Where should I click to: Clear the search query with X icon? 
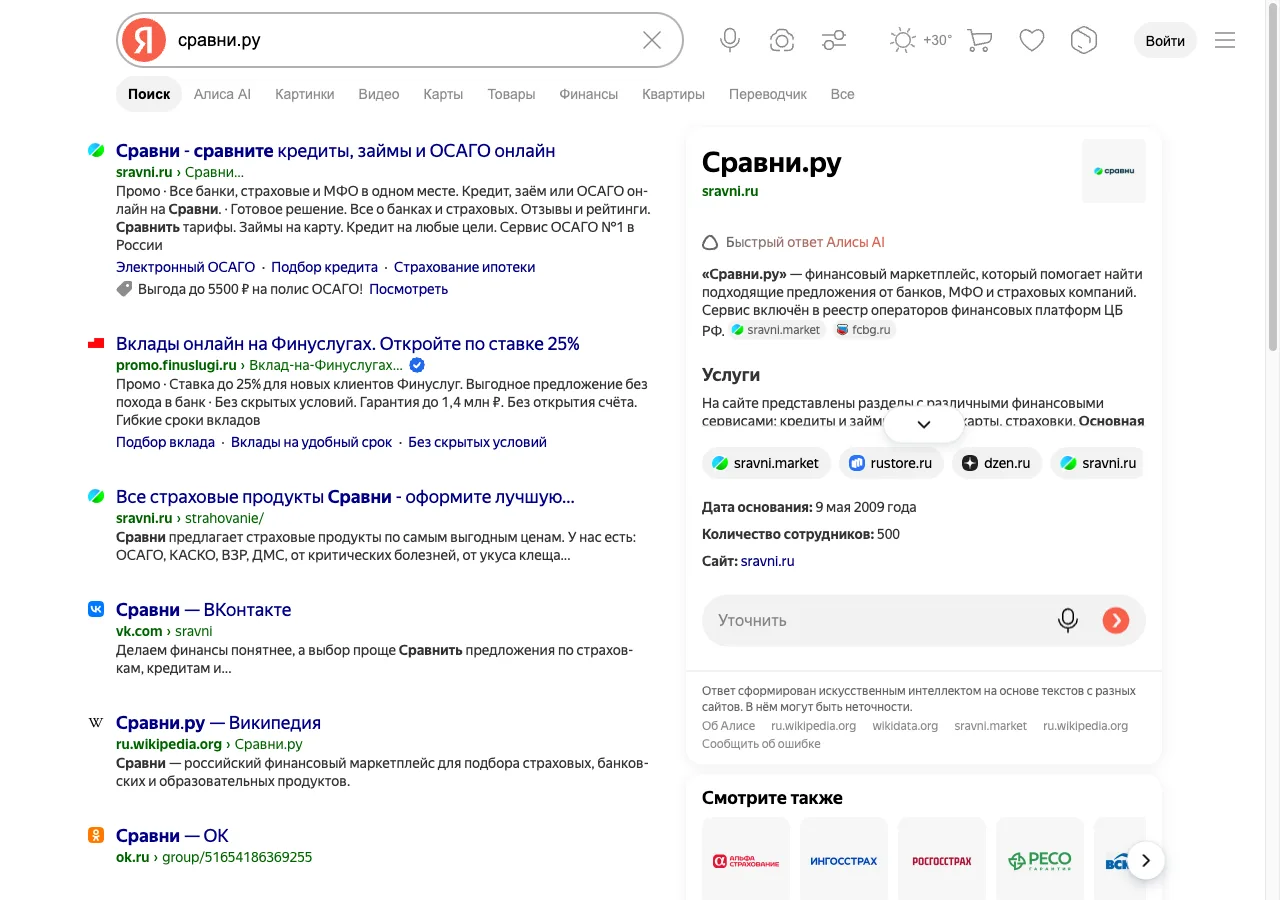652,40
